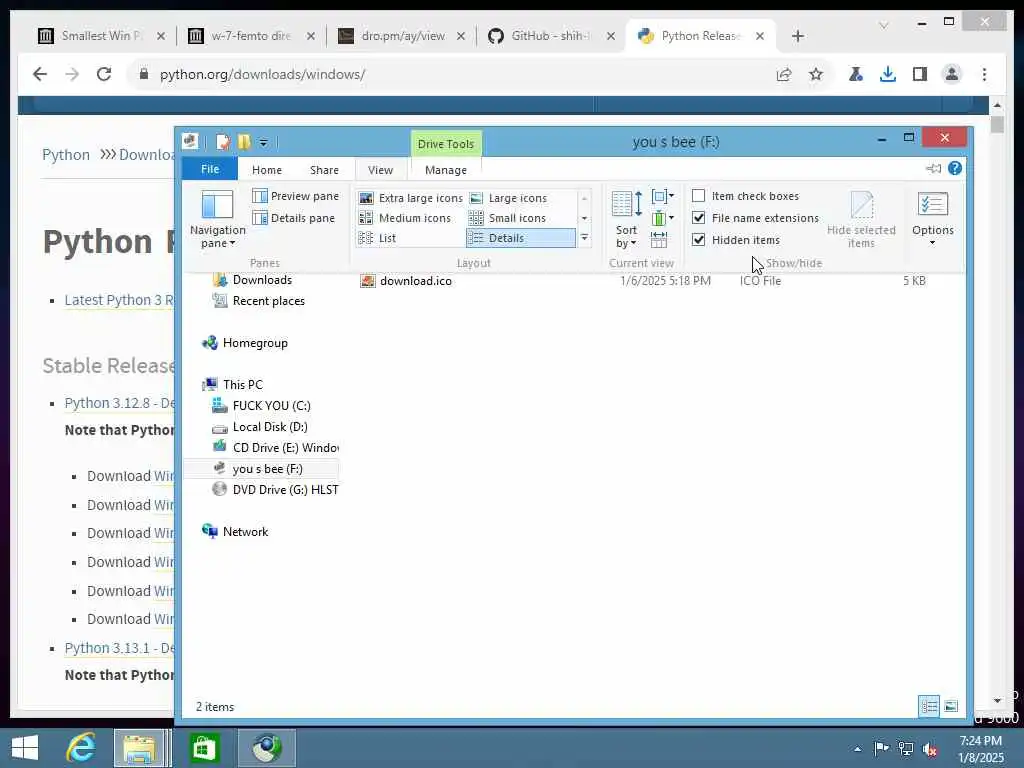Open the C: drive in navigation pane

[271, 406]
